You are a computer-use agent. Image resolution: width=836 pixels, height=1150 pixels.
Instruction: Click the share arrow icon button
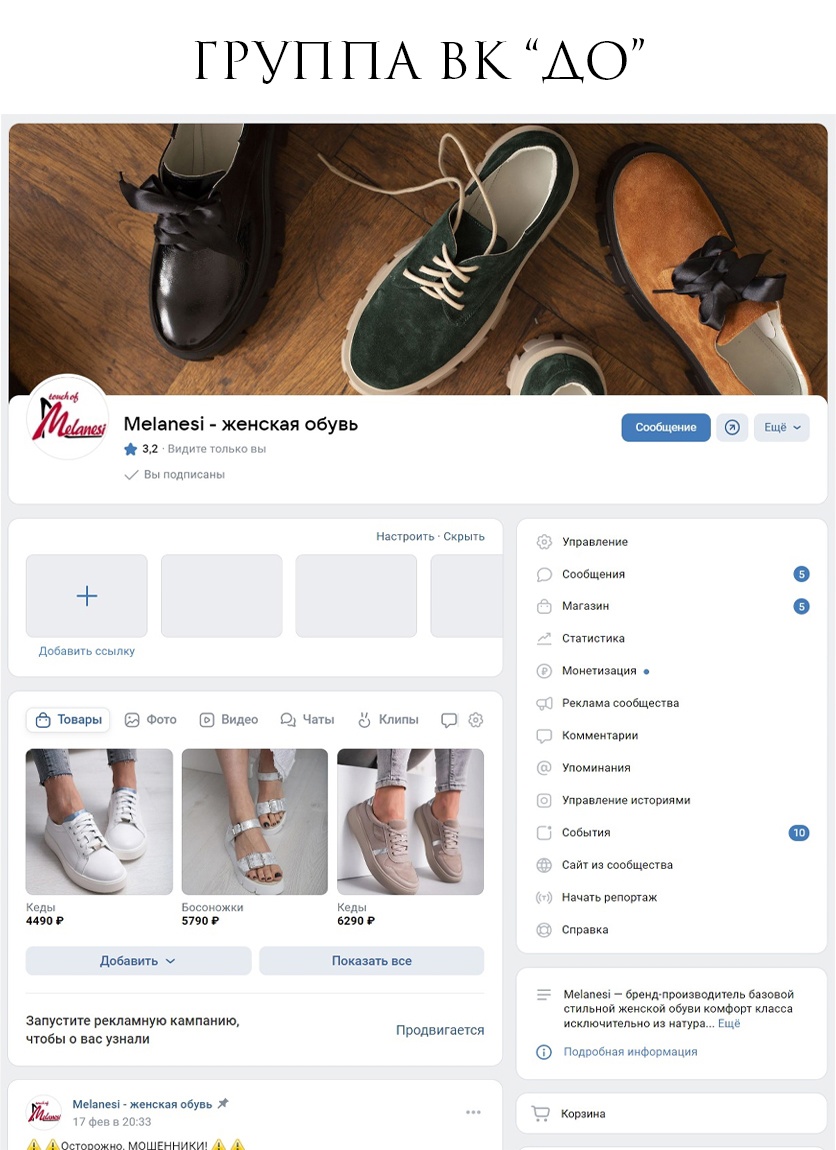732,427
